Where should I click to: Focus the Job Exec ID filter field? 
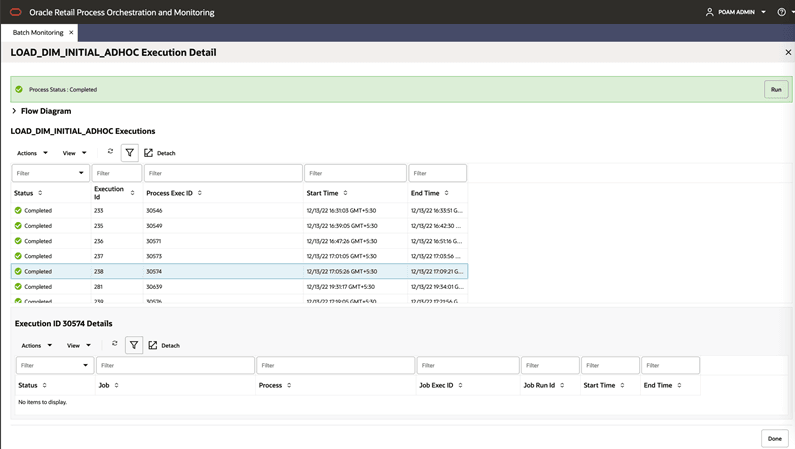click(468, 365)
